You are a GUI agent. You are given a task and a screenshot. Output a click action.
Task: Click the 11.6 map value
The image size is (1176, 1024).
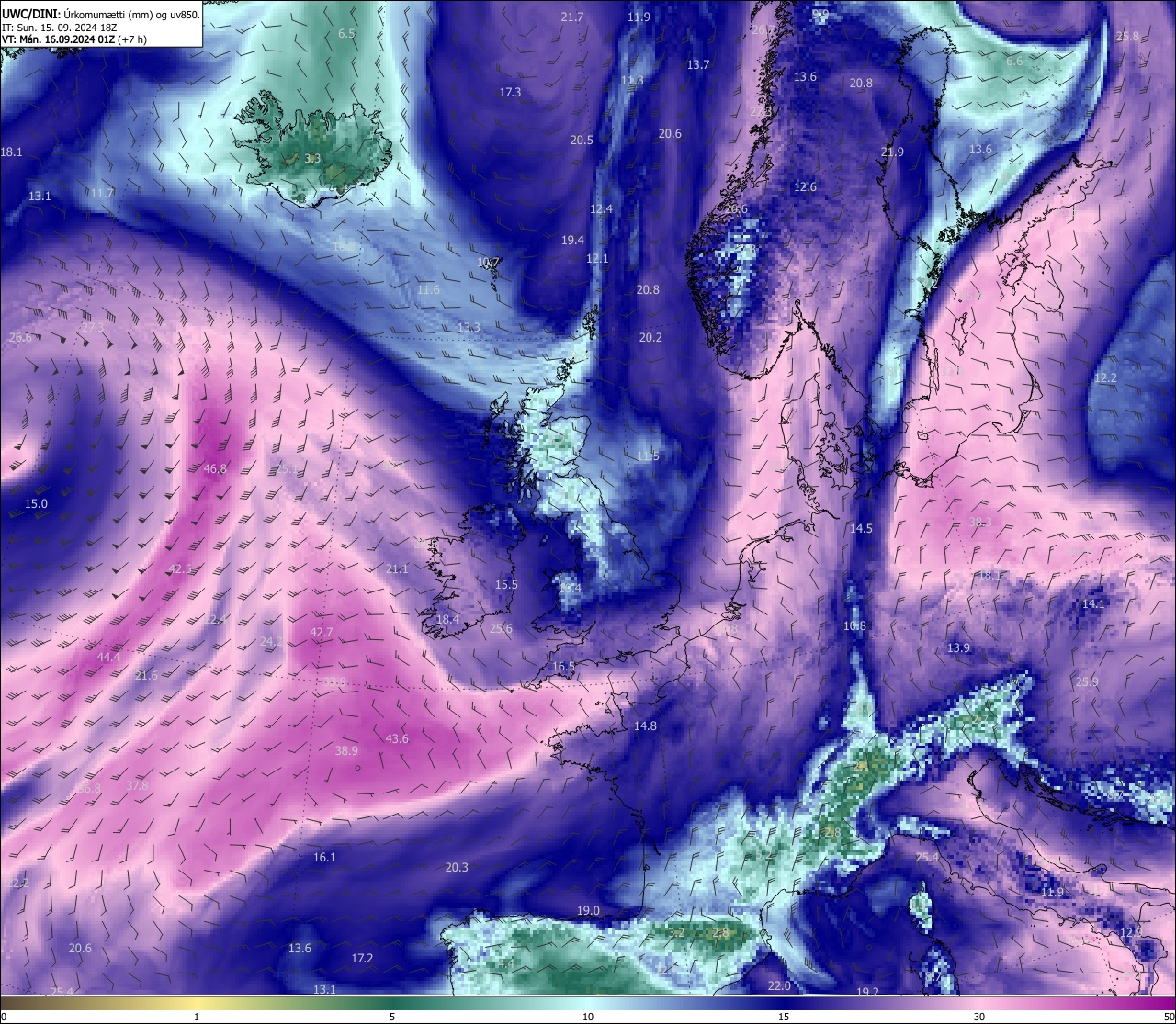coord(428,289)
